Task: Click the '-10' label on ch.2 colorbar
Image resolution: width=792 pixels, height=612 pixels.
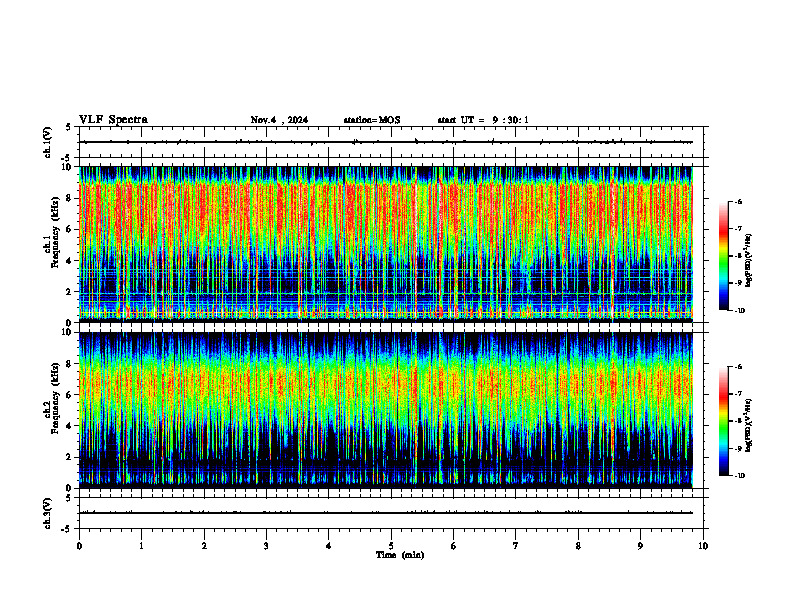Action: [x=739, y=475]
